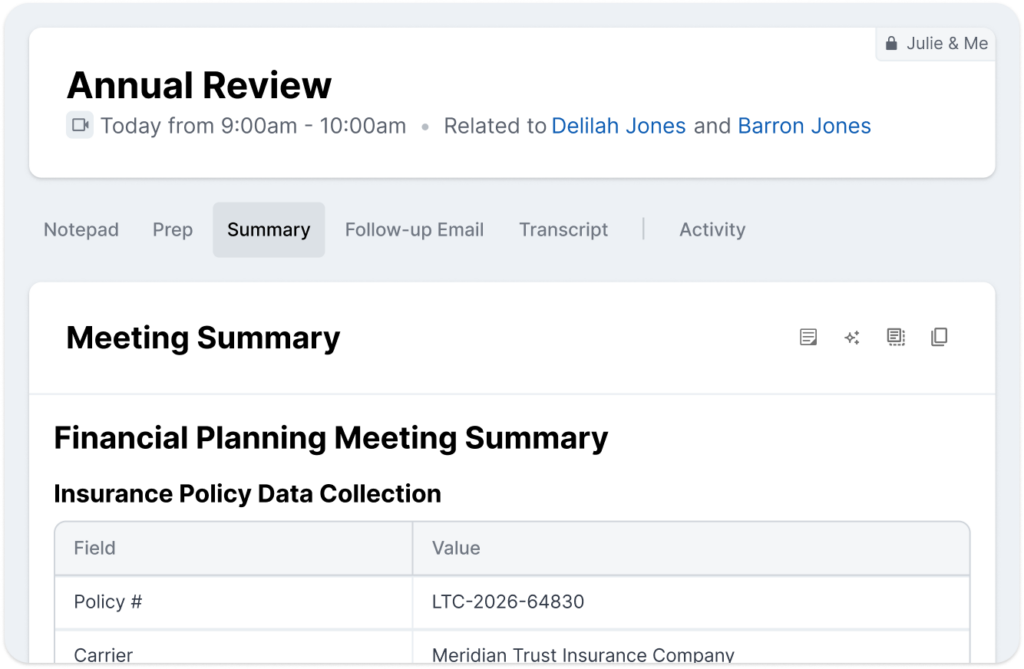The image size is (1024, 669).
Task: Select the Summary tab
Action: click(x=268, y=230)
